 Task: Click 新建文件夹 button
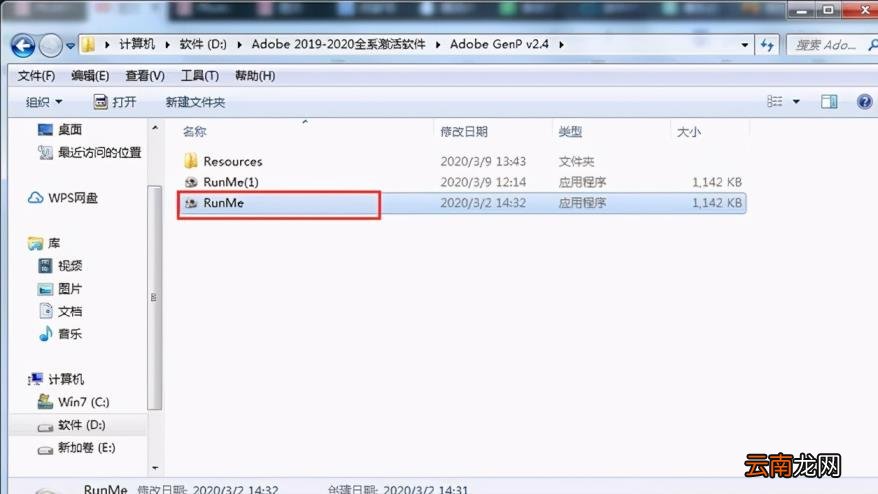(x=195, y=102)
